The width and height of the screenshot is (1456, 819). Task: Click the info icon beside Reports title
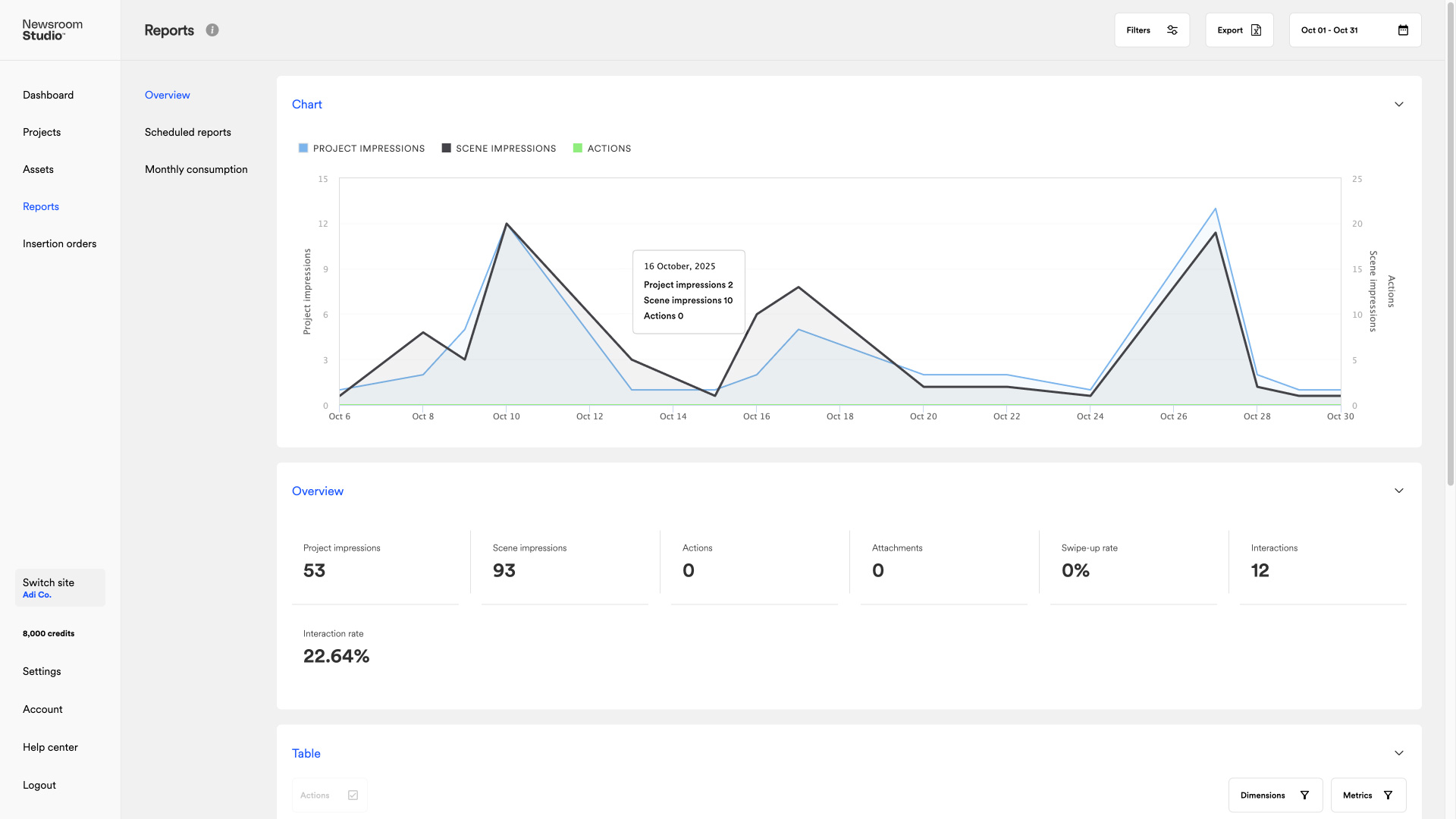(x=212, y=30)
